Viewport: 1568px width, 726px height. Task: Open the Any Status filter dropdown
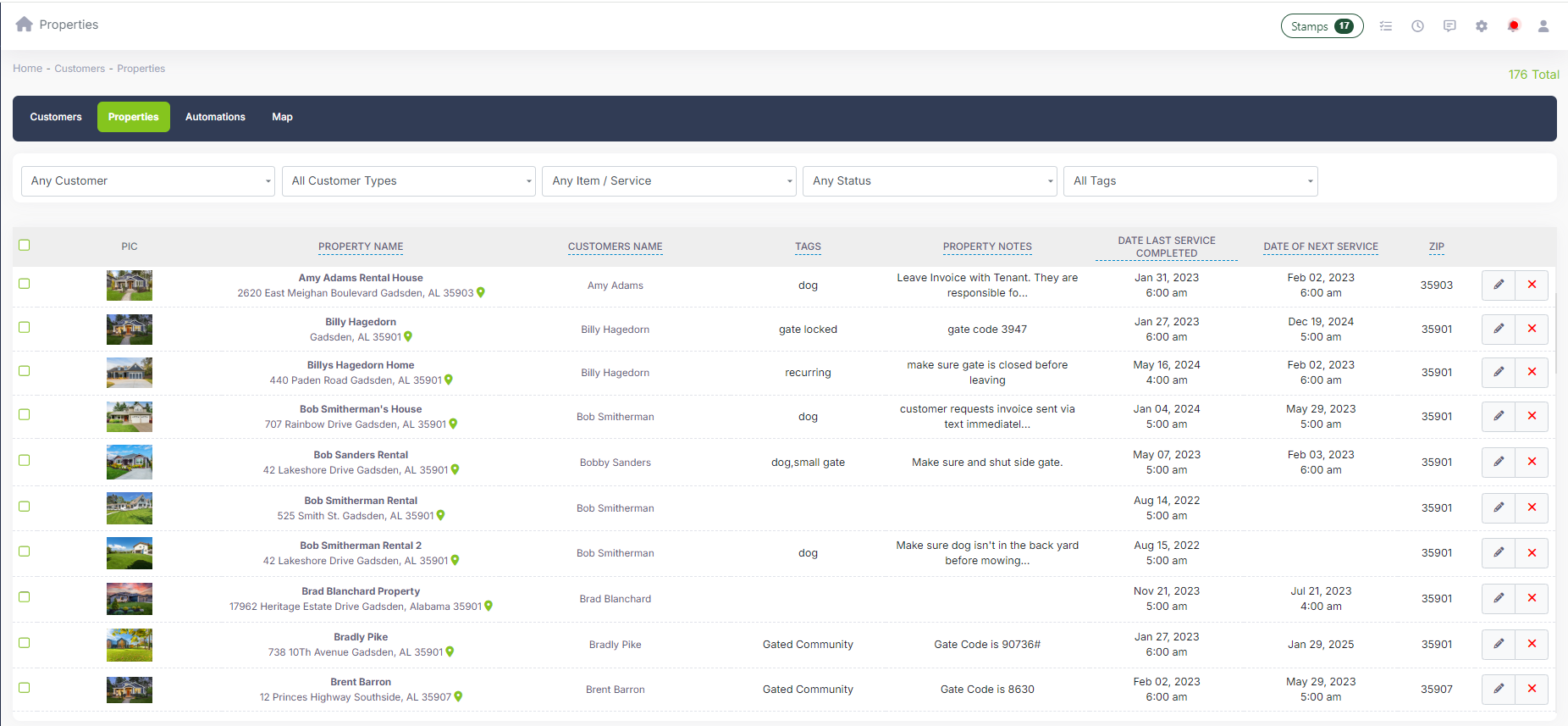pyautogui.click(x=930, y=181)
